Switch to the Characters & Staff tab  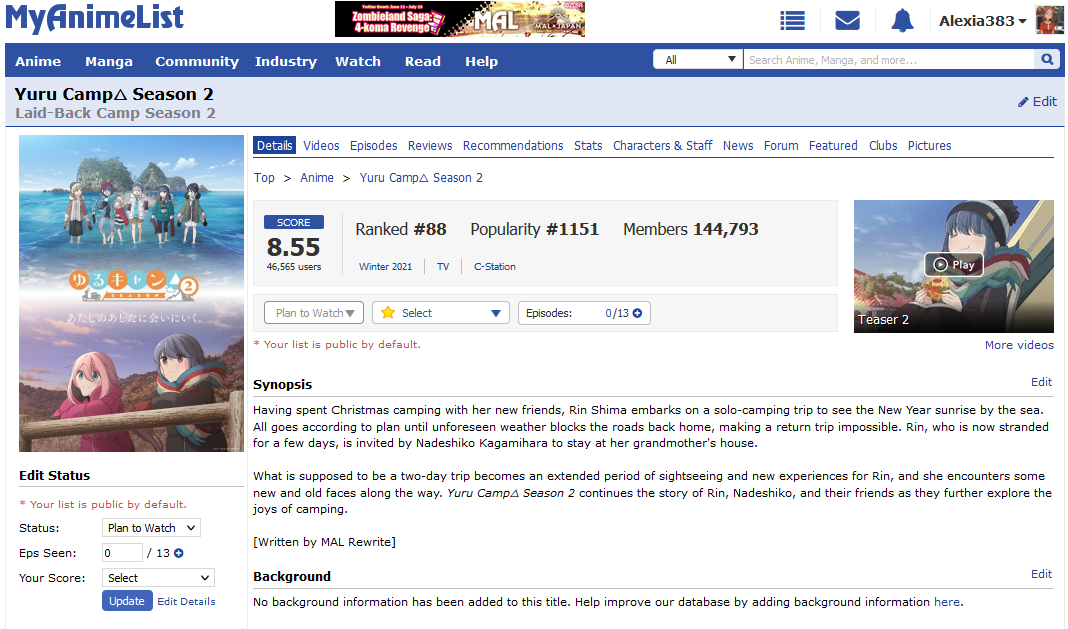[662, 145]
